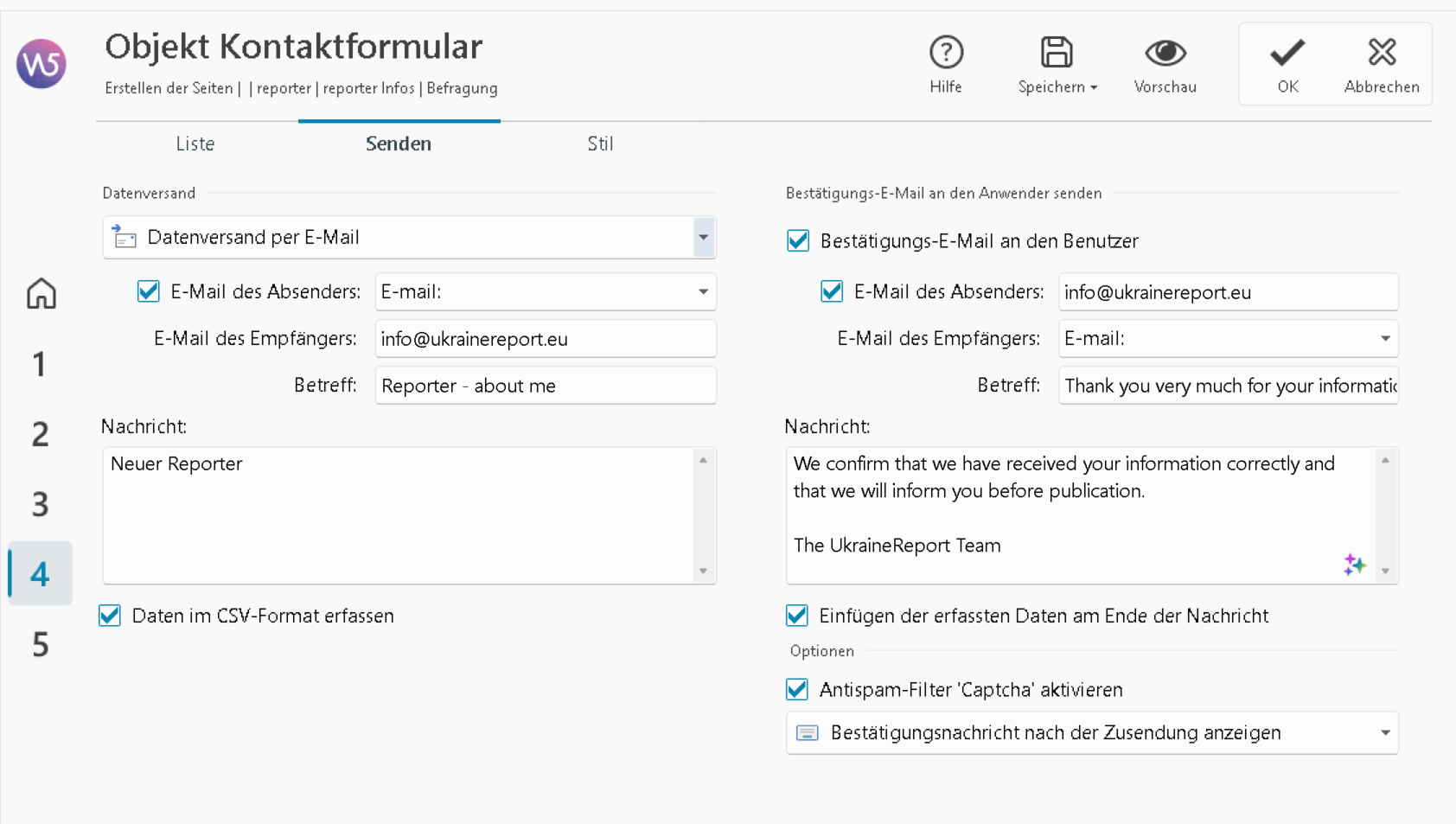Open the Speichern dropdown arrow
Viewport: 1456px width, 824px height.
pyautogui.click(x=1094, y=88)
